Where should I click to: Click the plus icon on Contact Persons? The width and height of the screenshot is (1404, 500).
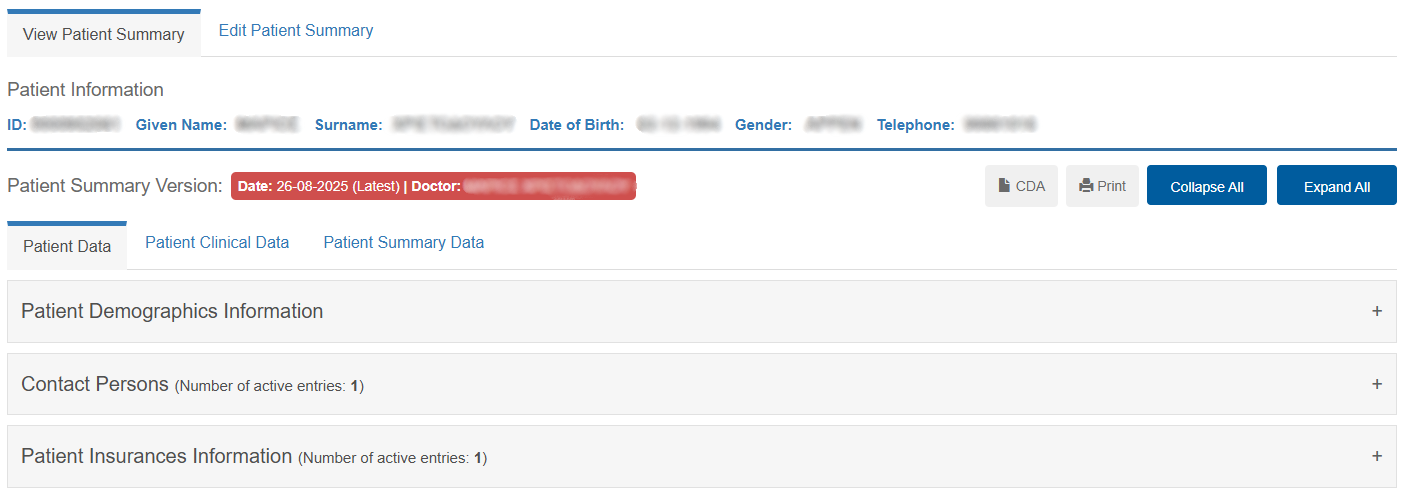(1377, 384)
